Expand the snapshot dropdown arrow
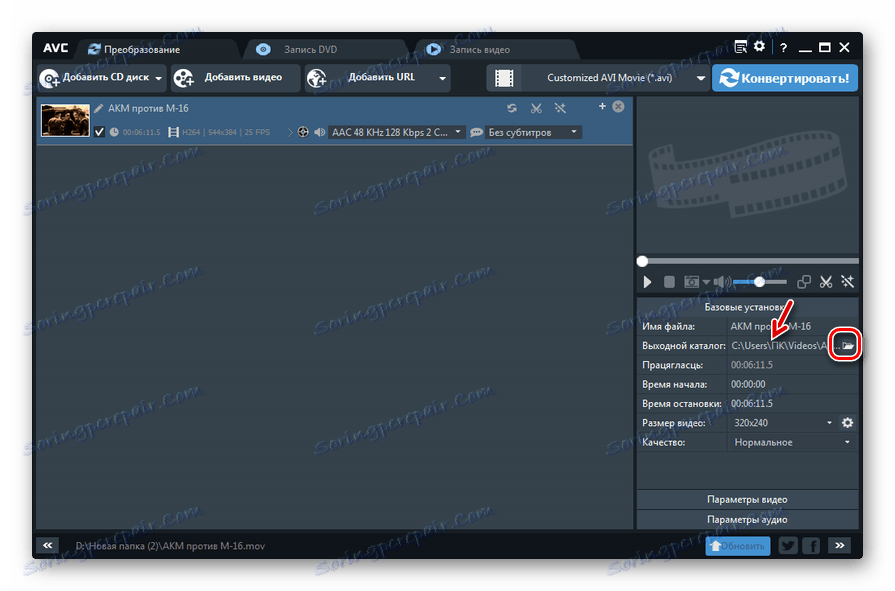The width and height of the screenshot is (895, 591). click(706, 282)
